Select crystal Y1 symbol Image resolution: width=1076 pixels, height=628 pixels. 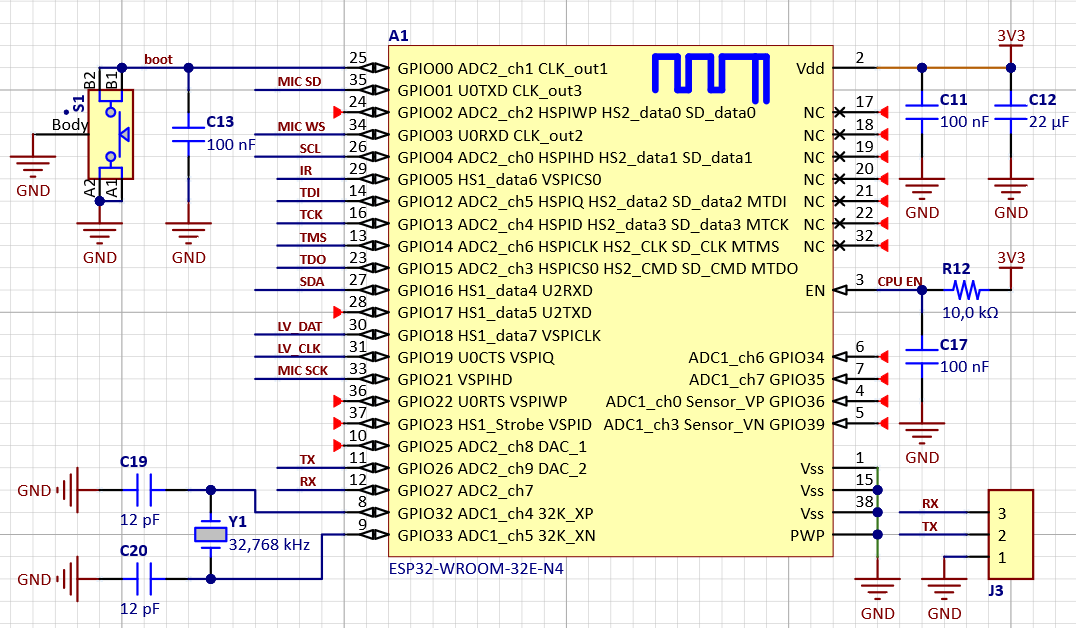point(211,535)
